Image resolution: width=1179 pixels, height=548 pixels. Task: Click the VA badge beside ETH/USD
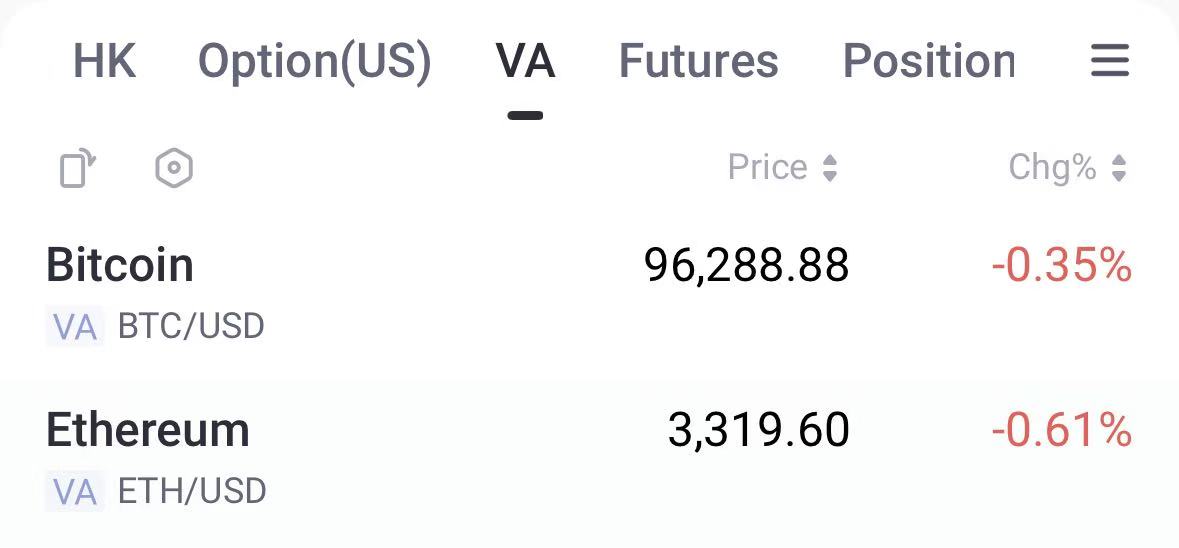(75, 492)
